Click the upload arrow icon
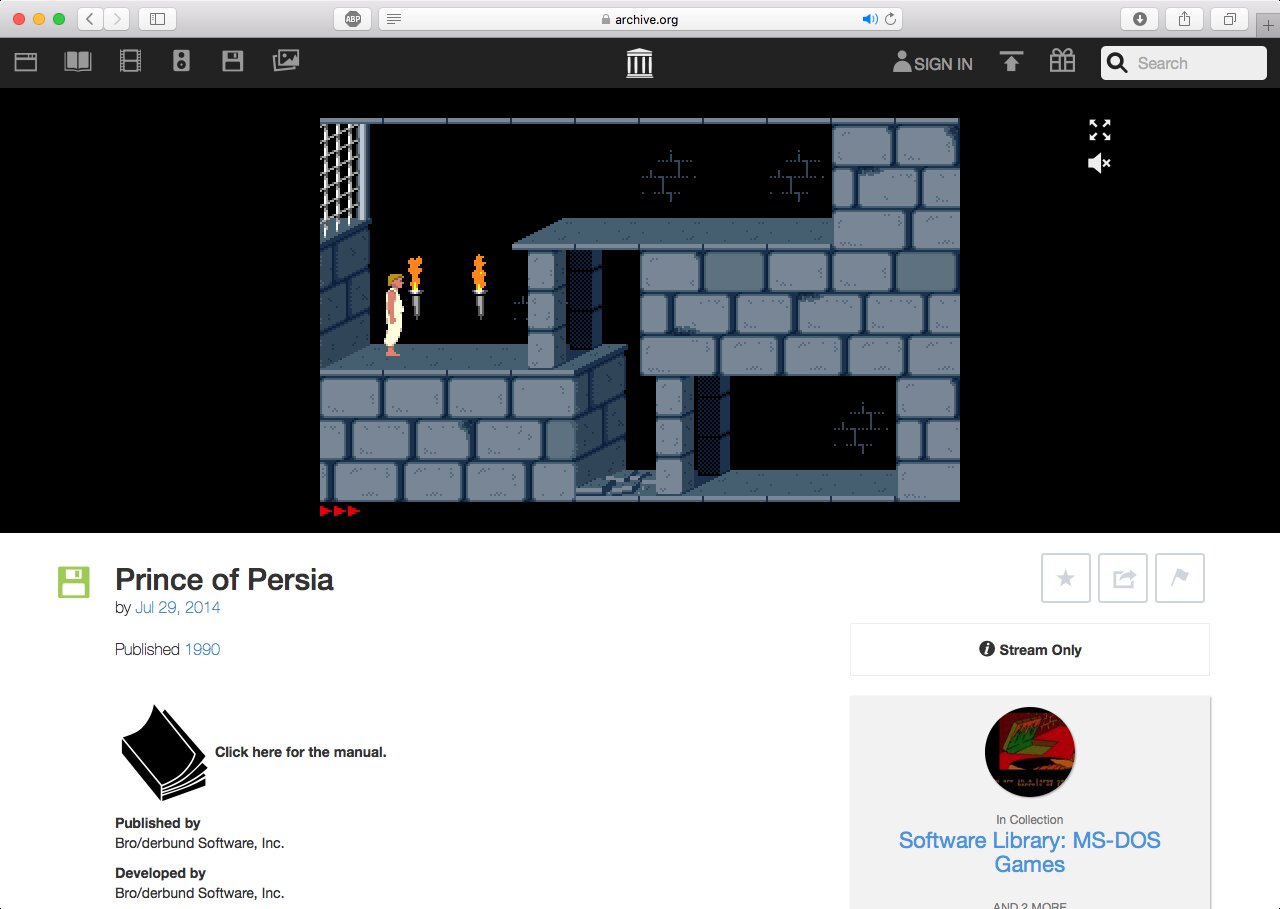Image resolution: width=1280 pixels, height=909 pixels. pyautogui.click(x=1011, y=62)
